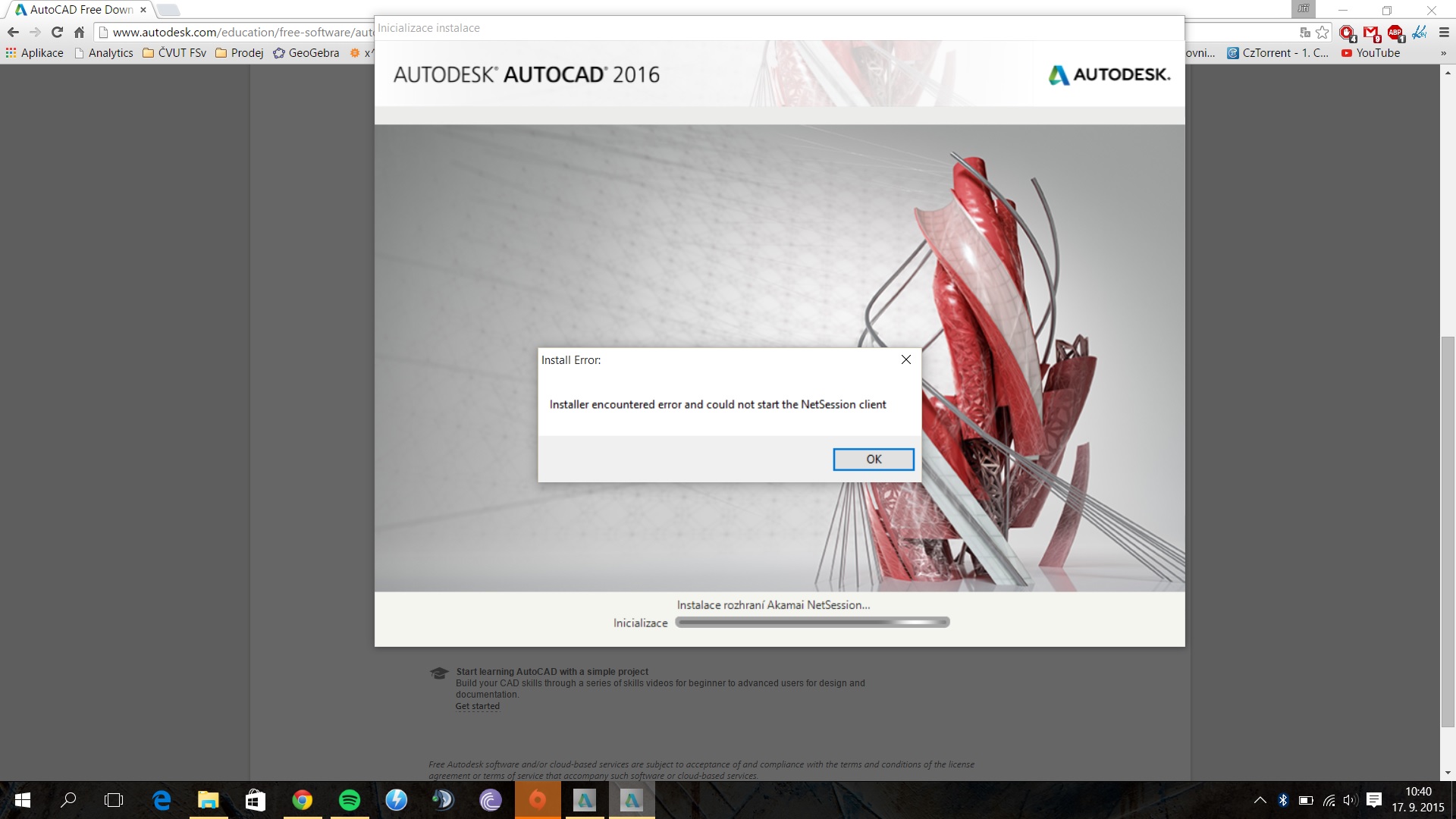The height and width of the screenshot is (819, 1456).
Task: Open the Jiří Chrome profile button
Action: (1303, 9)
